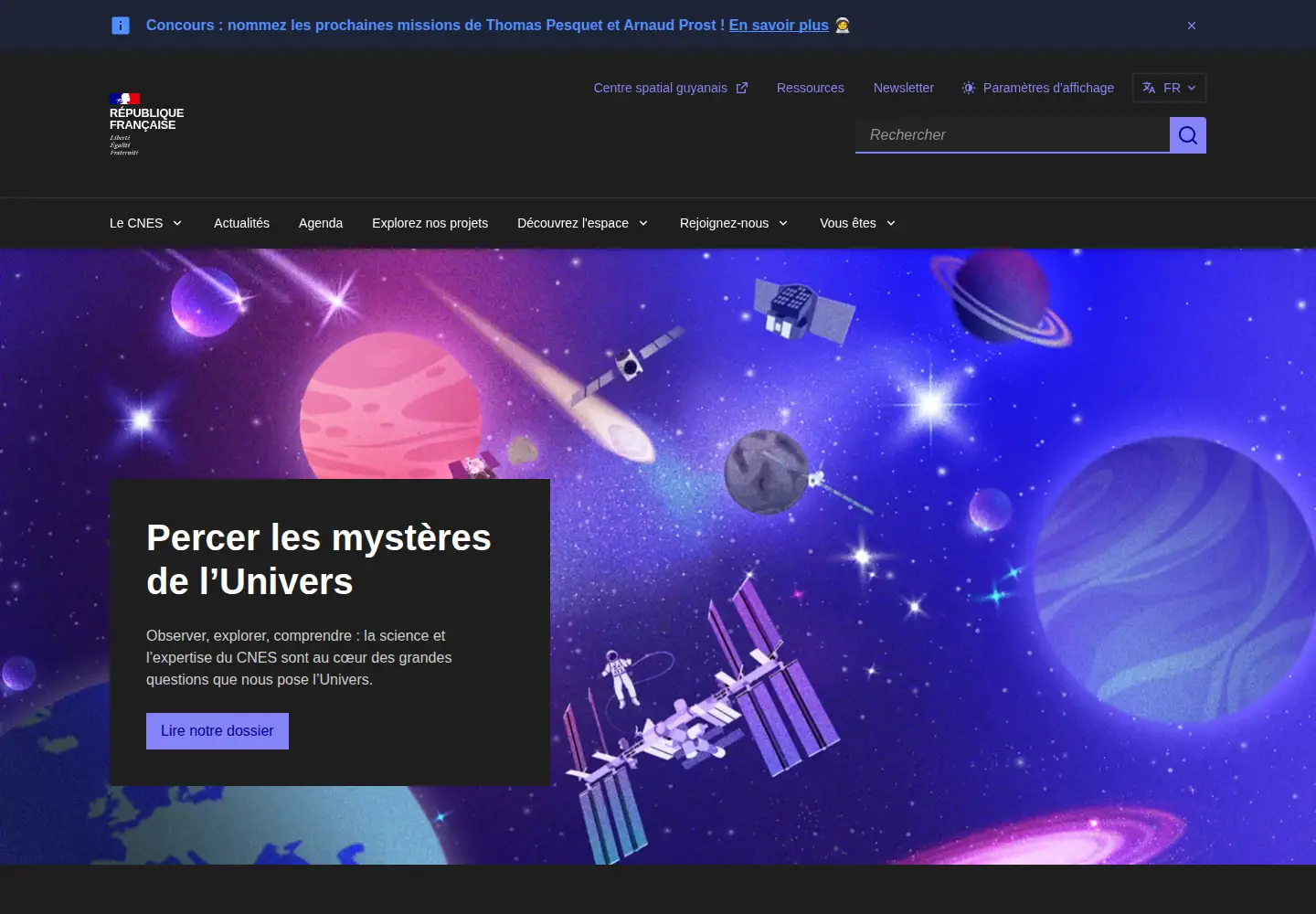Click the Lire notre dossier button
The width and height of the screenshot is (1316, 914).
218,731
